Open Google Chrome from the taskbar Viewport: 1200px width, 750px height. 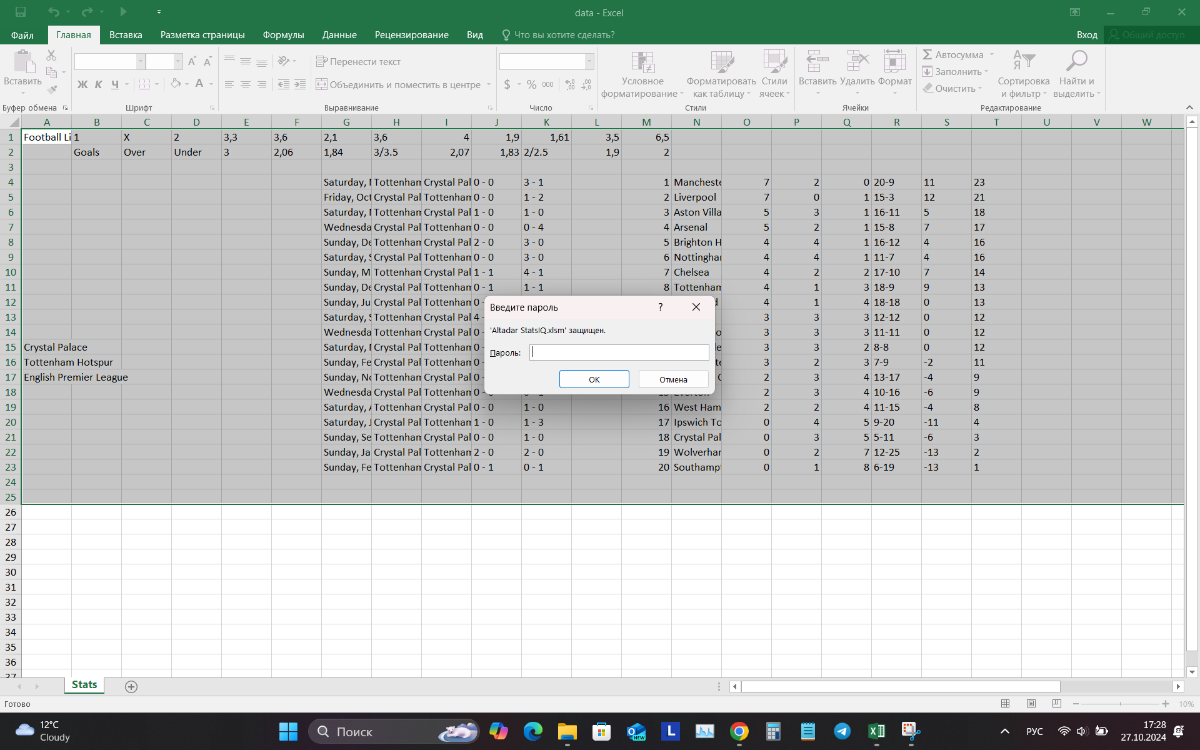coord(739,731)
